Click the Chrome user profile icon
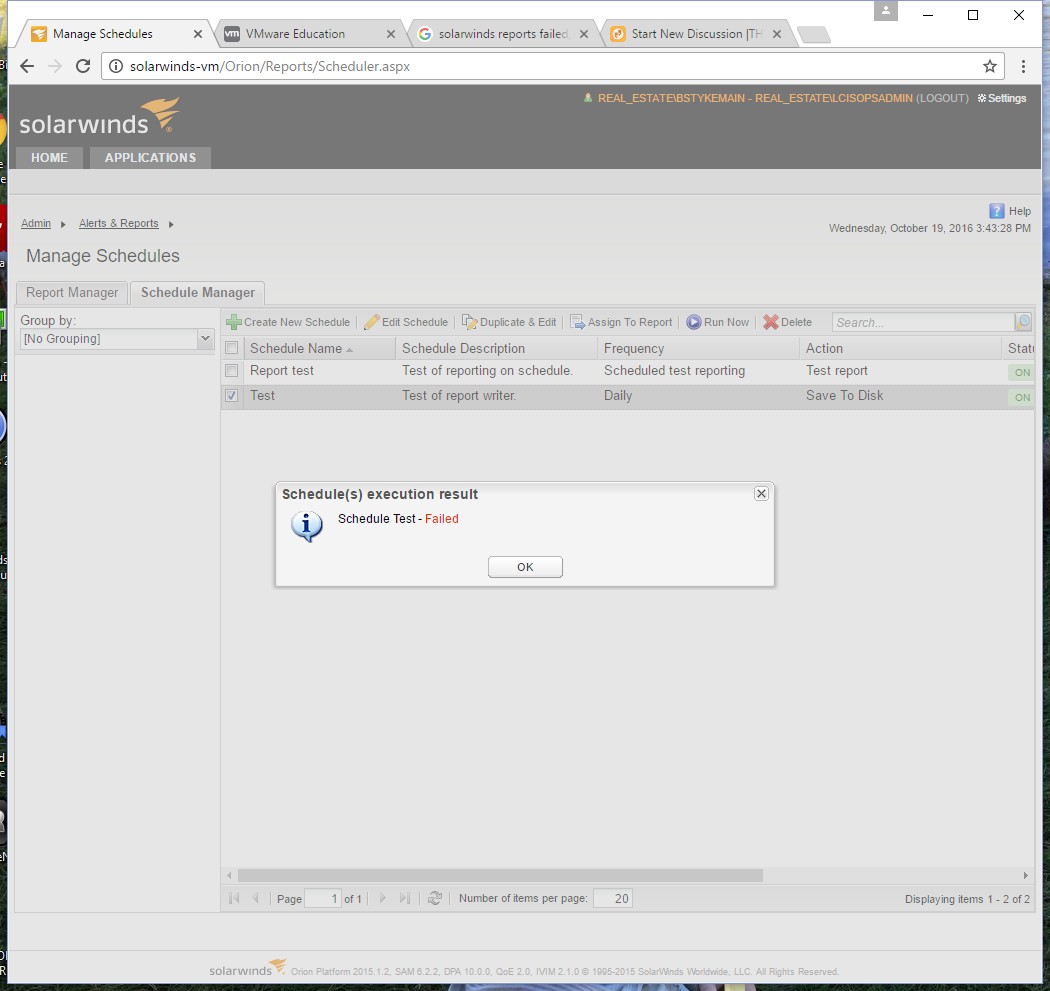 (x=885, y=11)
